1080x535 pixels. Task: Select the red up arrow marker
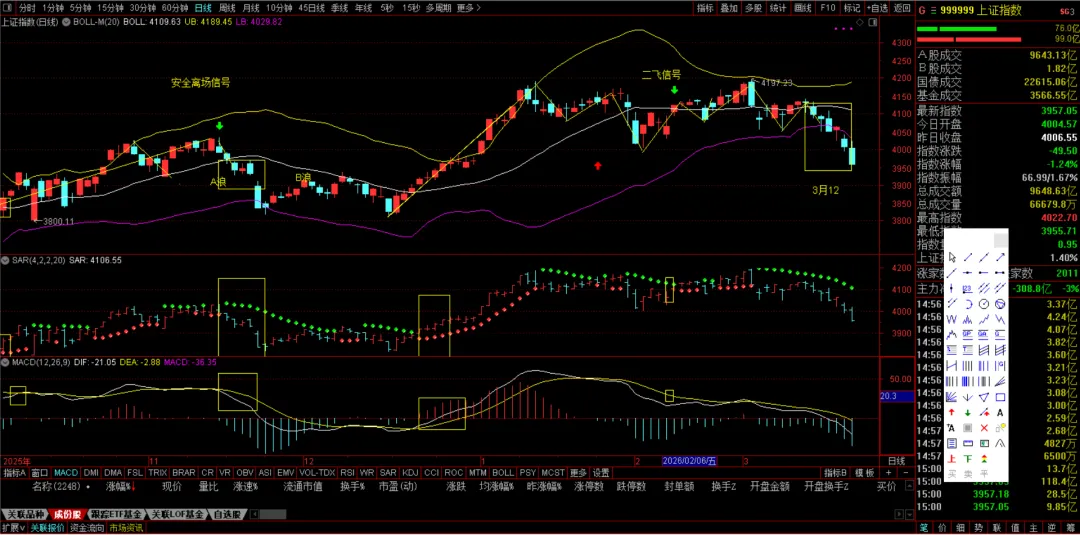[x=952, y=412]
